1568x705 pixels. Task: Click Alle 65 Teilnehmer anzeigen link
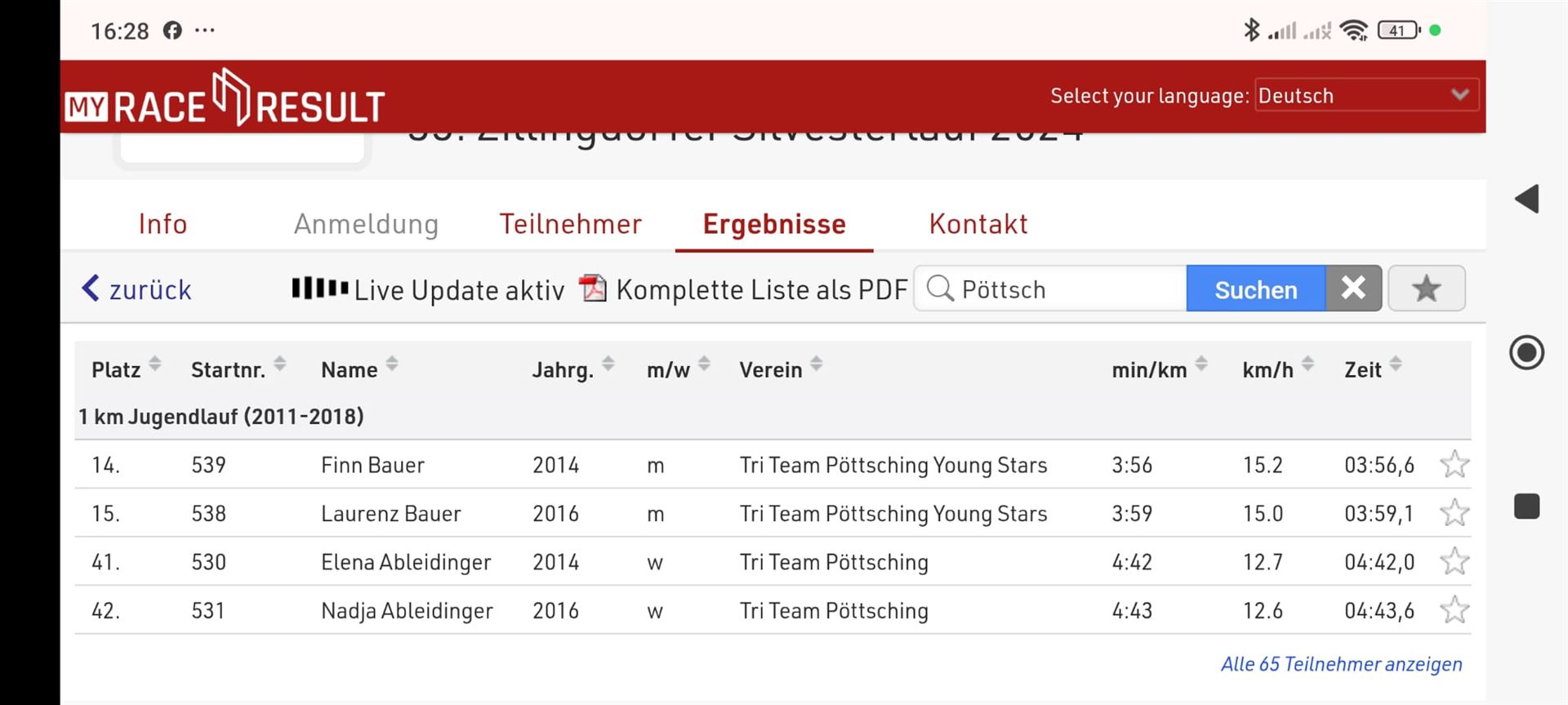coord(1341,664)
